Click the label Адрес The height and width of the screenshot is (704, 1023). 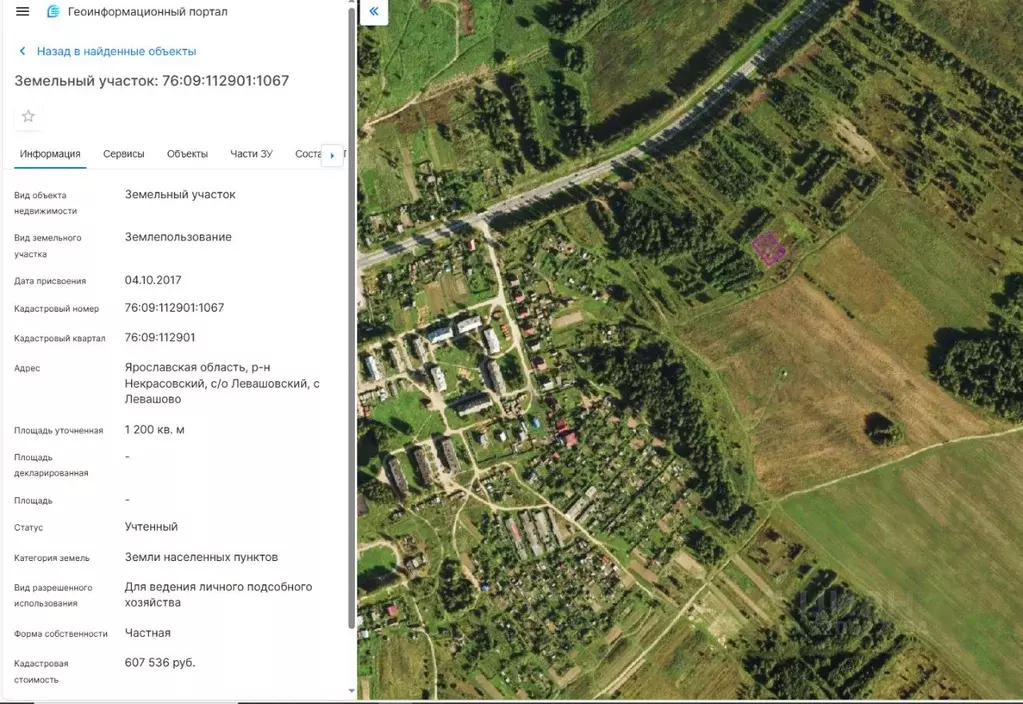point(27,369)
